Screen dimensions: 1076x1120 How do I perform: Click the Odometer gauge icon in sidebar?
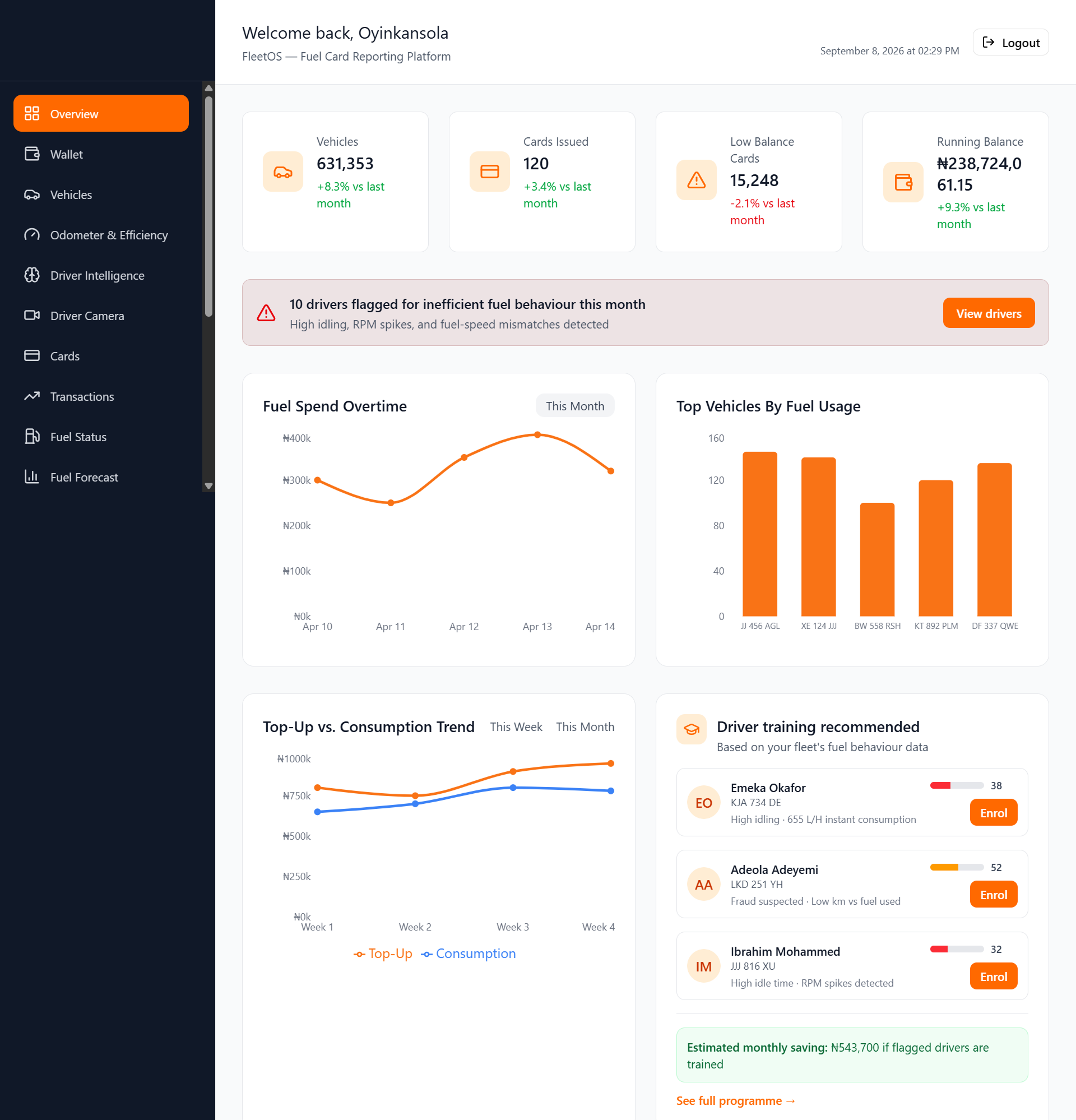tap(32, 234)
